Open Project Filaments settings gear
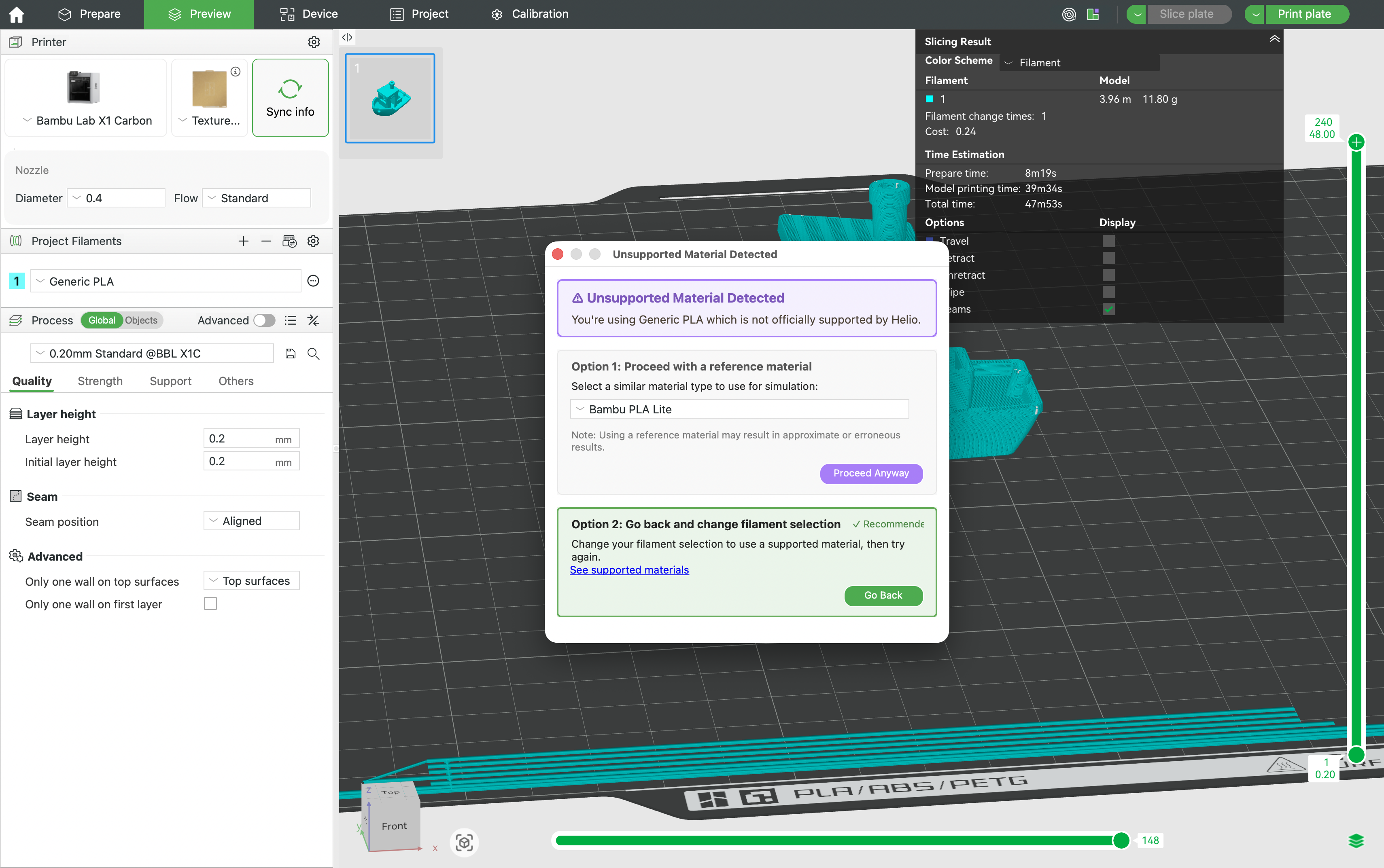 click(x=313, y=241)
